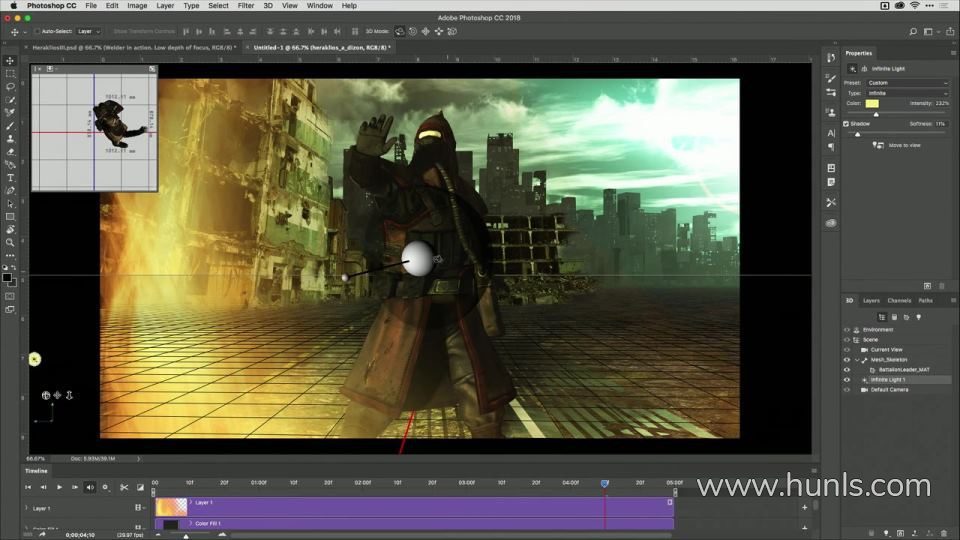The width and height of the screenshot is (960, 540).
Task: Click Move to view button
Action: pos(897,145)
